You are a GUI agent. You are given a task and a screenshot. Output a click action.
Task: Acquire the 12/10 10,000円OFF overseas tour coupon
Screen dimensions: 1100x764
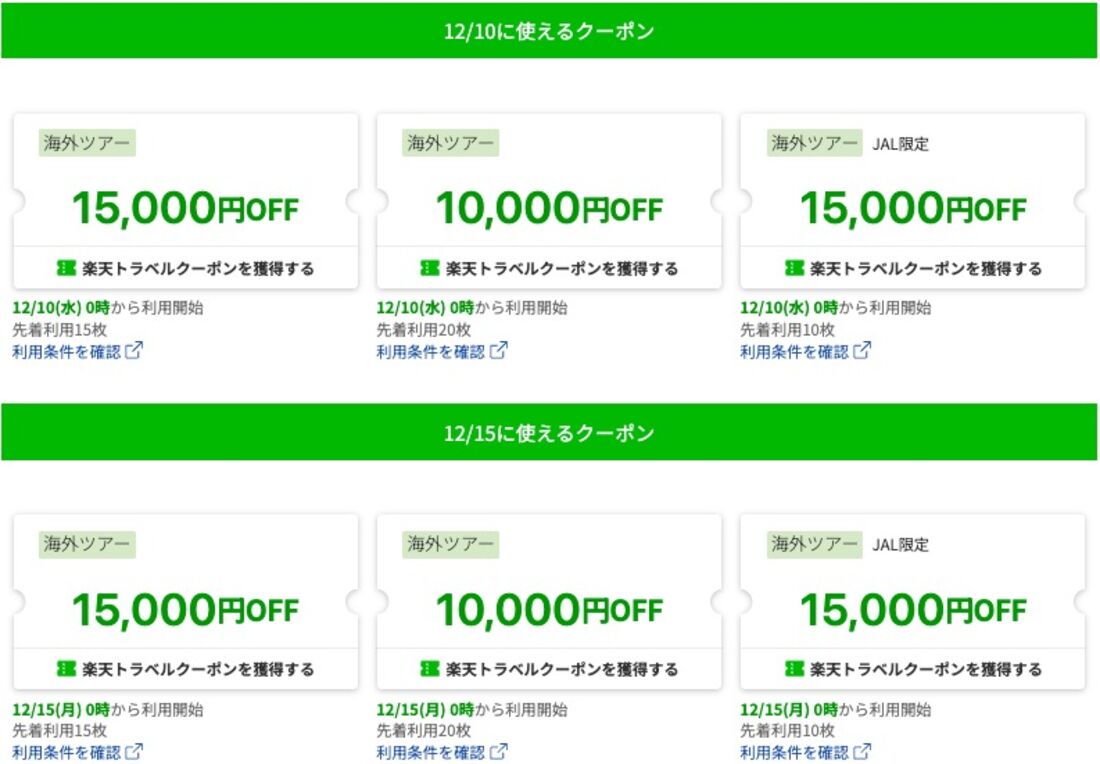[x=548, y=268]
